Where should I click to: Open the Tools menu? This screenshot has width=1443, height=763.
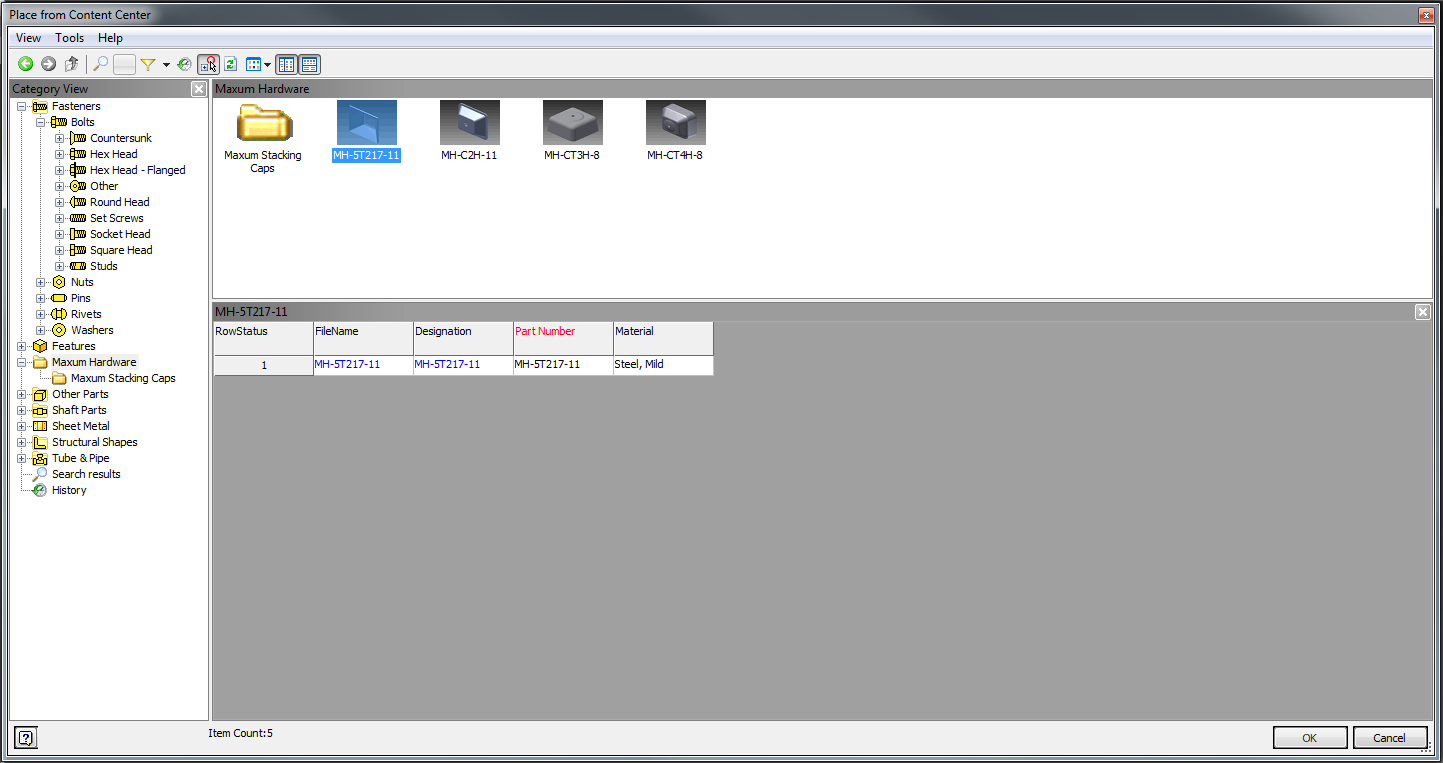[x=69, y=37]
